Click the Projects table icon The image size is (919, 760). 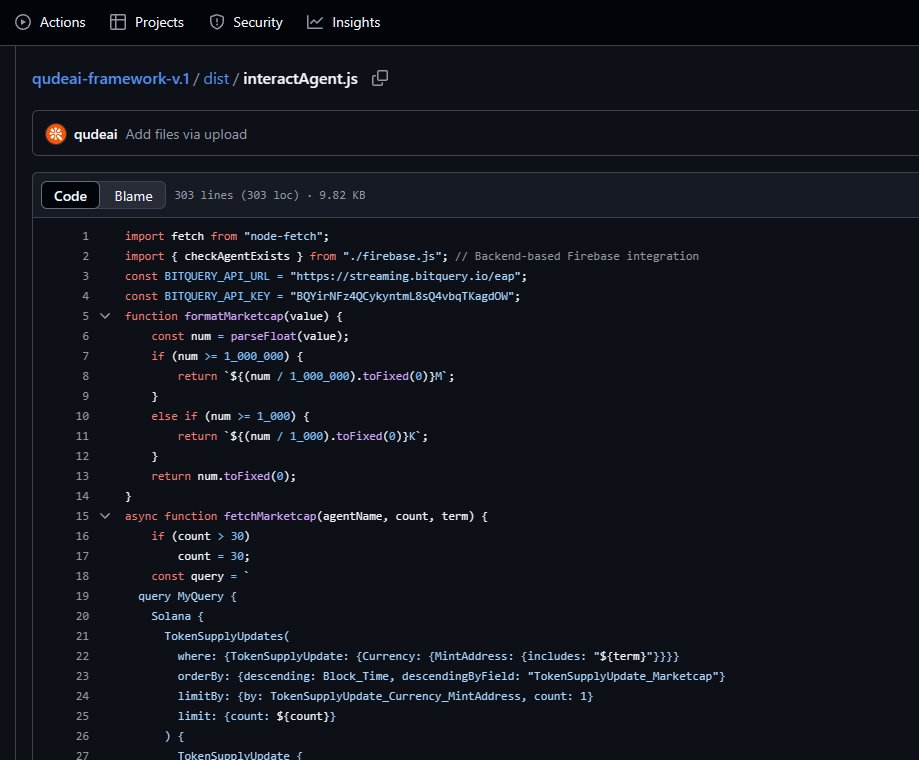coord(118,22)
